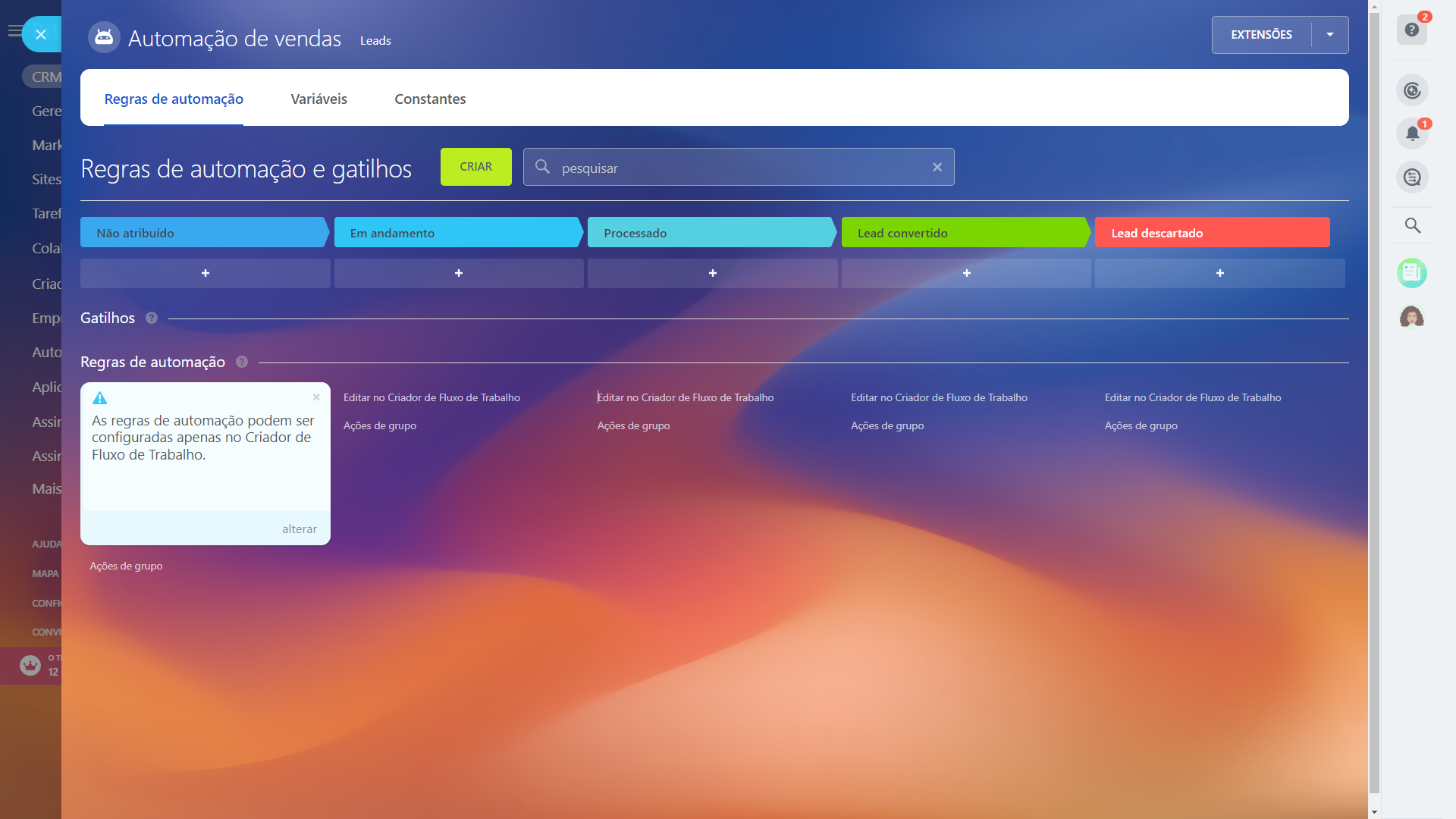
Task: Click the magnifier search icon in right sidebar
Action: 1412,225
